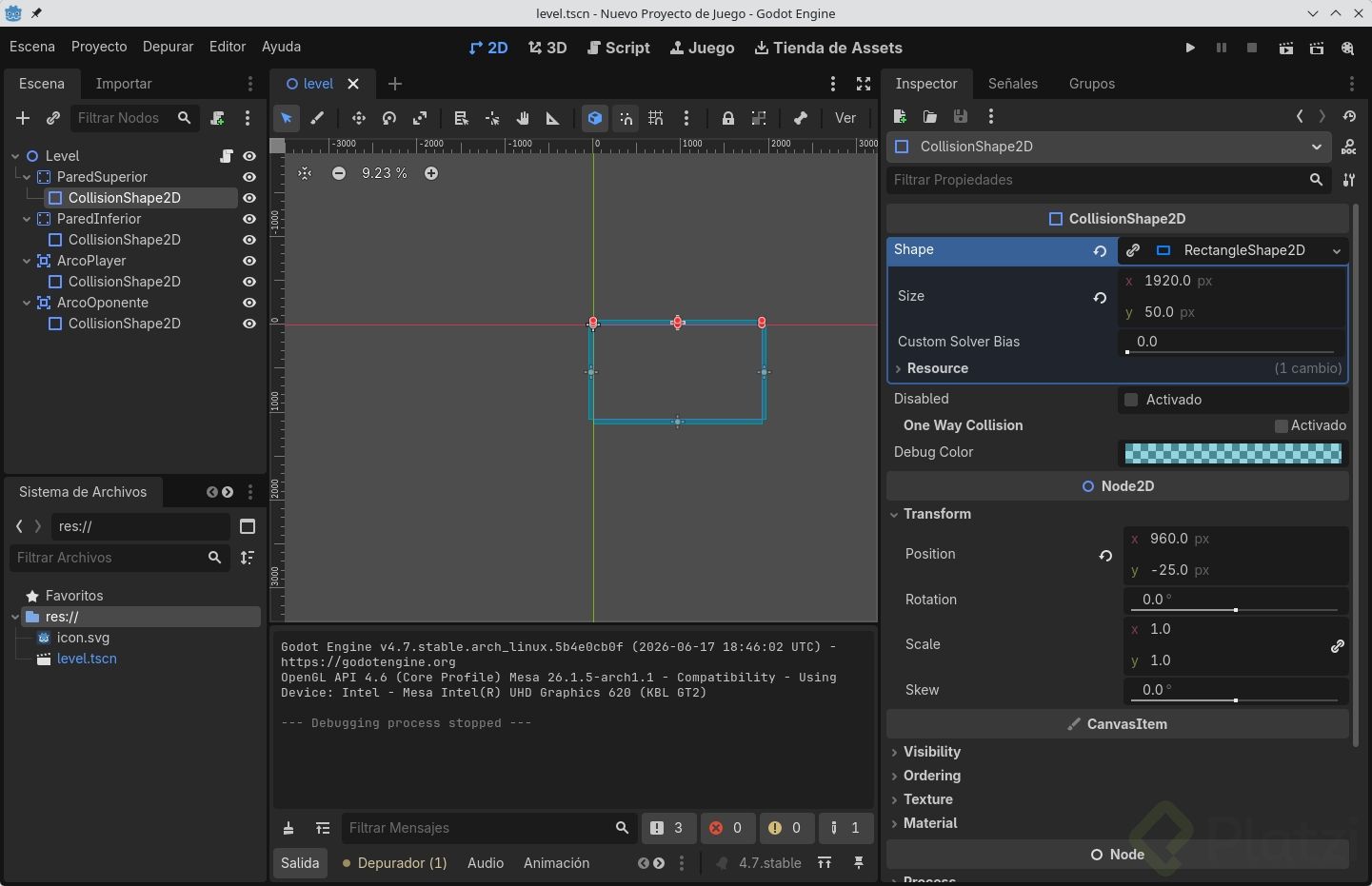The height and width of the screenshot is (886, 1372).
Task: Save the current resource via disk icon
Action: pos(961,116)
